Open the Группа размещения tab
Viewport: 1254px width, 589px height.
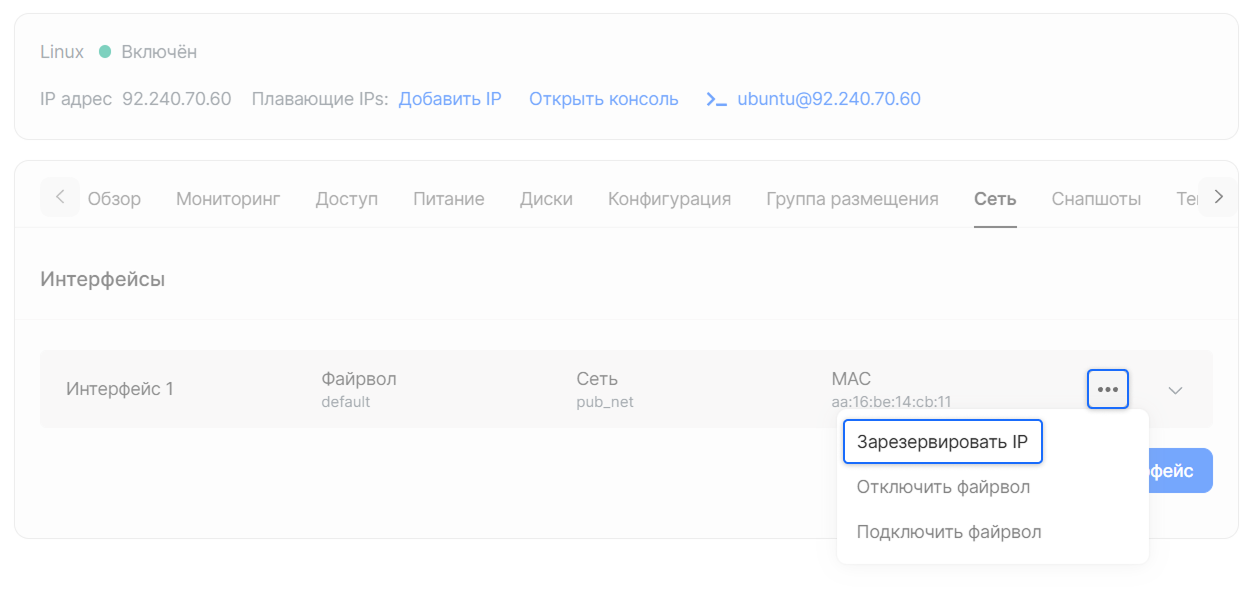(x=852, y=198)
